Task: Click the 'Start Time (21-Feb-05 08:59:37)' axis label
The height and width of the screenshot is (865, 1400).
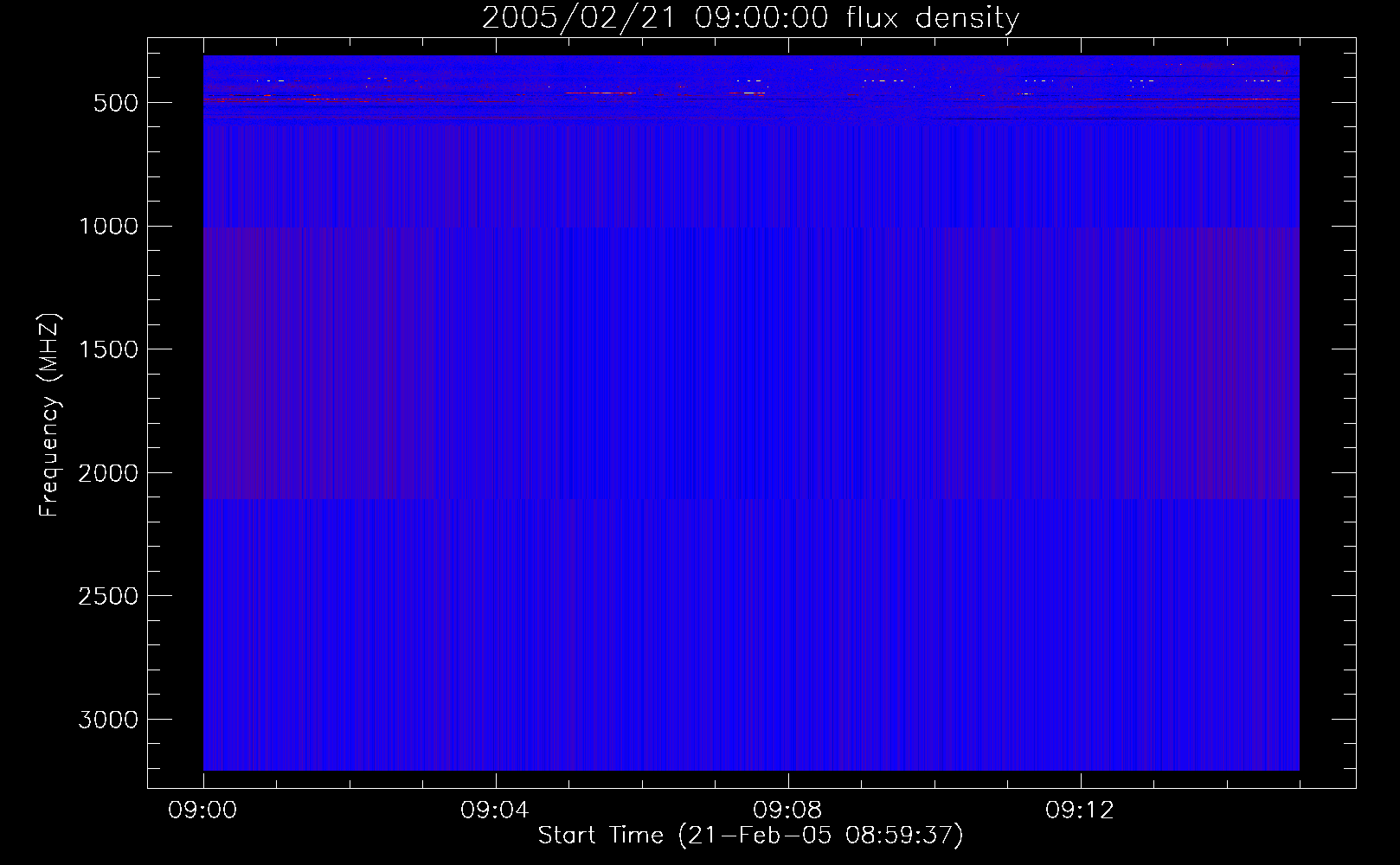Action: coord(750,836)
